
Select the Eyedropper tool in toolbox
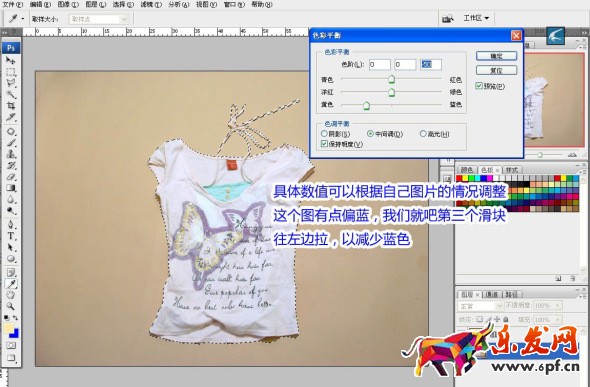pos(11,284)
